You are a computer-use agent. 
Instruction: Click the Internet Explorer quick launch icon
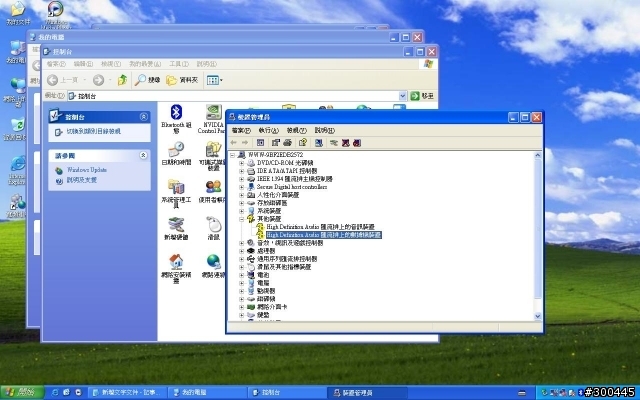55,393
